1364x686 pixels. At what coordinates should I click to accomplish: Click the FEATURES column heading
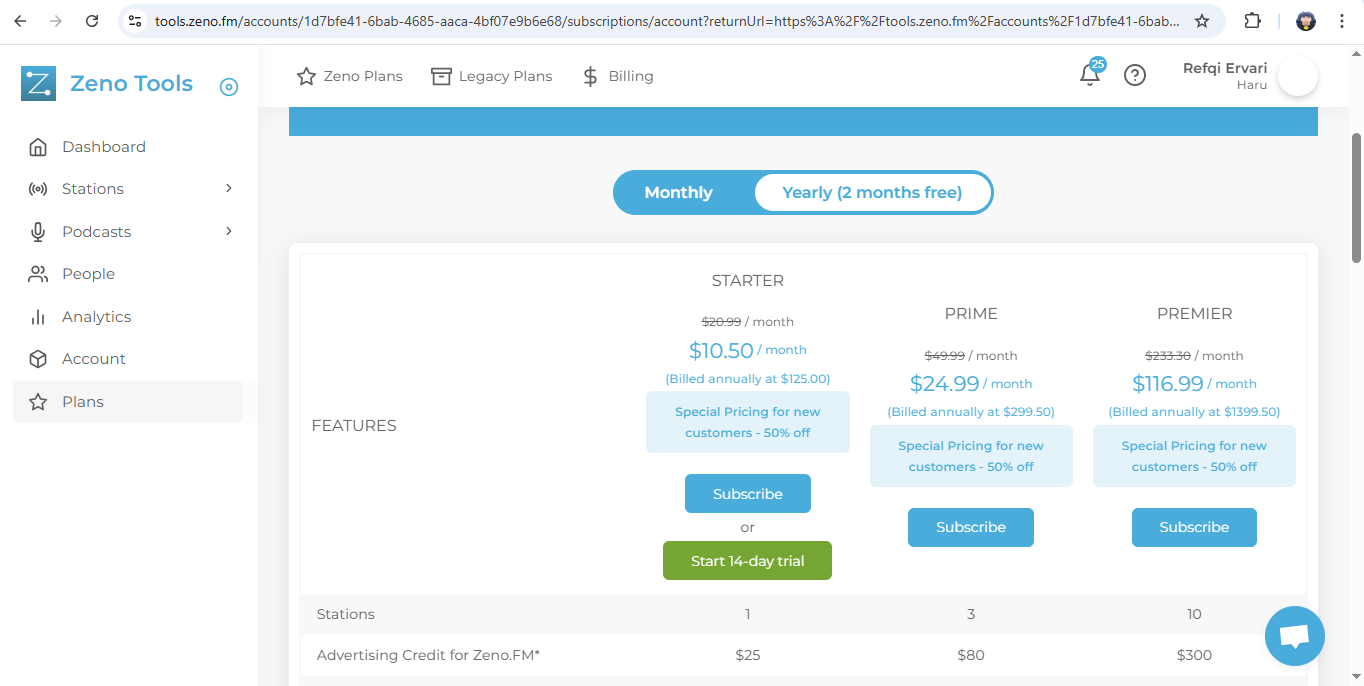[x=354, y=426]
